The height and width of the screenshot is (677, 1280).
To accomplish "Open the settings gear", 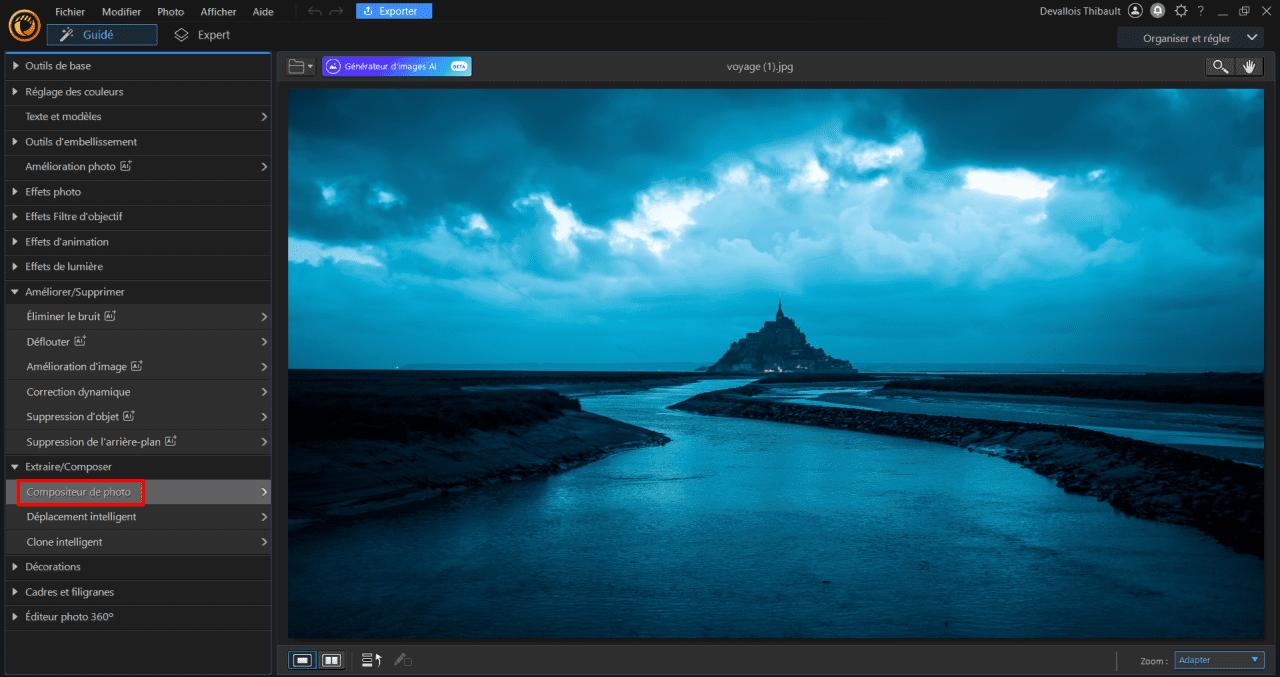I will pos(1180,11).
